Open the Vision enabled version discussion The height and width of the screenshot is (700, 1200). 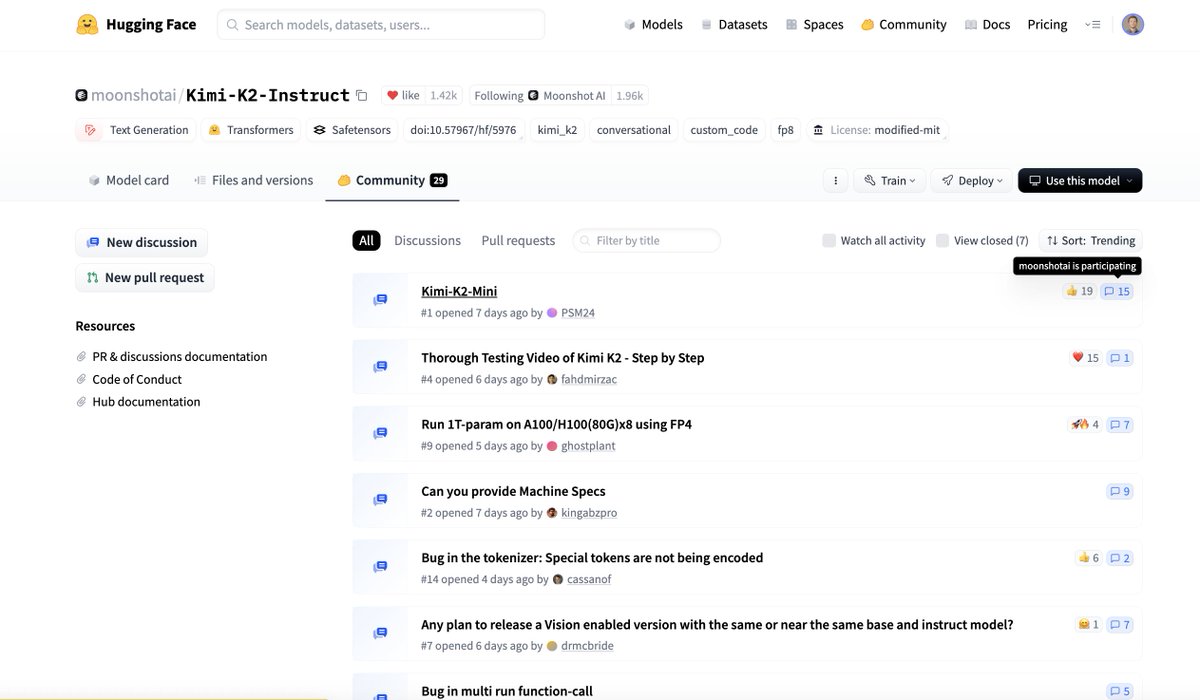point(717,625)
